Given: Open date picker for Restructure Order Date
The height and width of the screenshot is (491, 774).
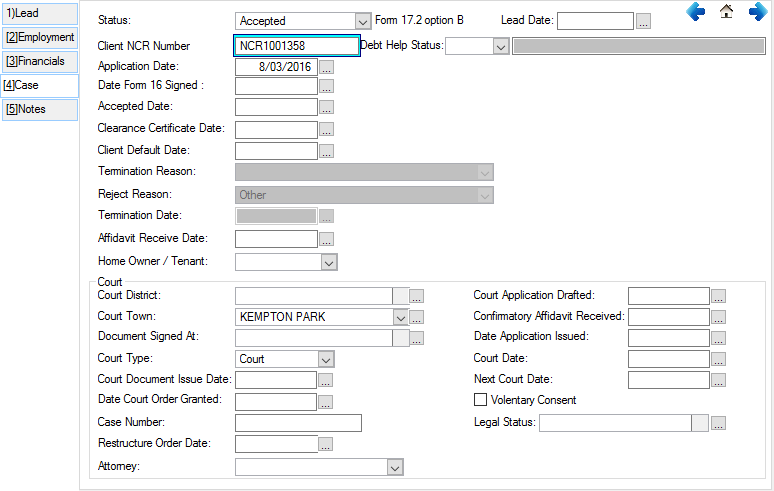Looking at the screenshot, I should pos(326,445).
